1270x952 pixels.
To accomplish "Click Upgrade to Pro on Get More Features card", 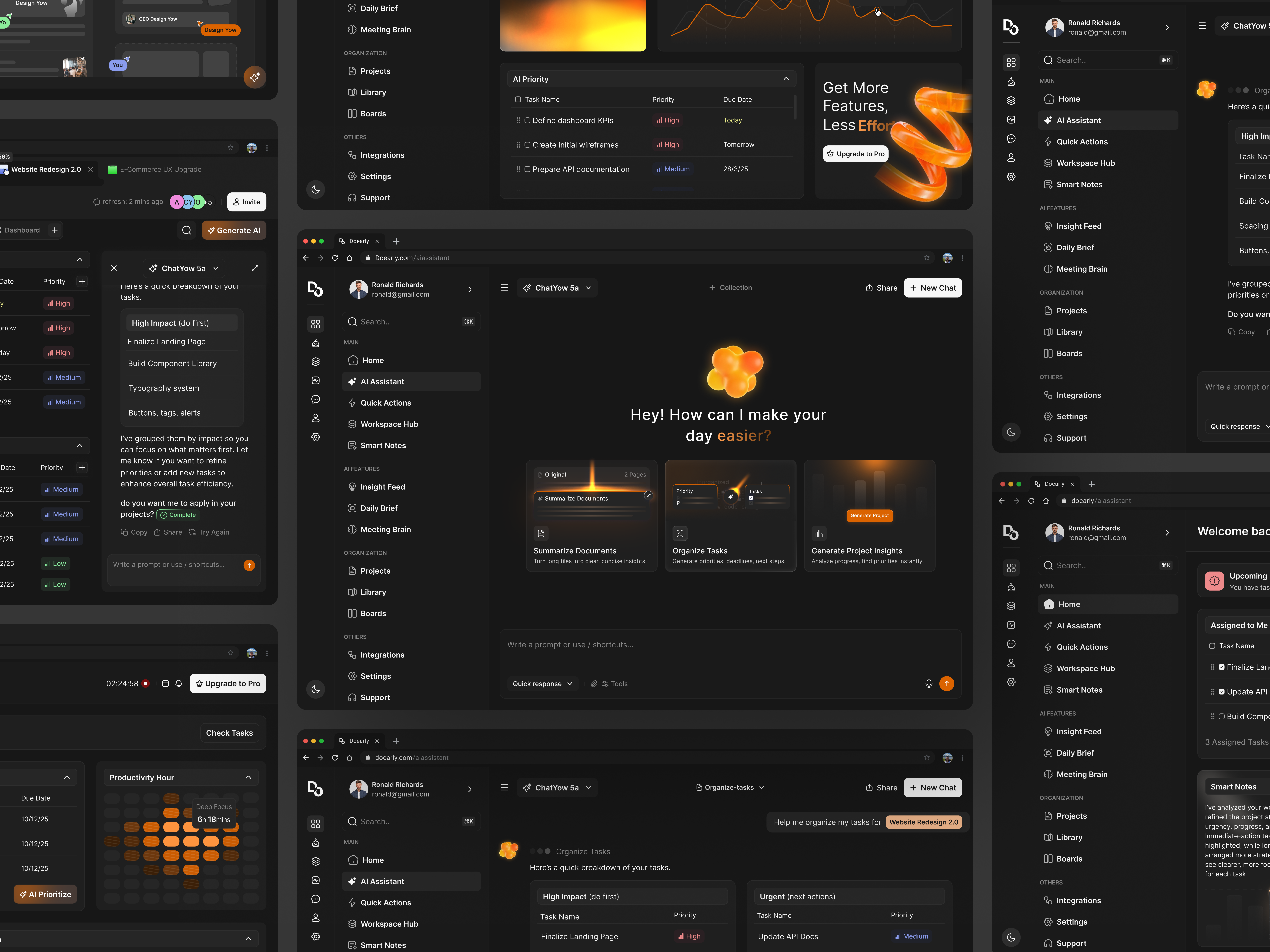I will [x=856, y=154].
